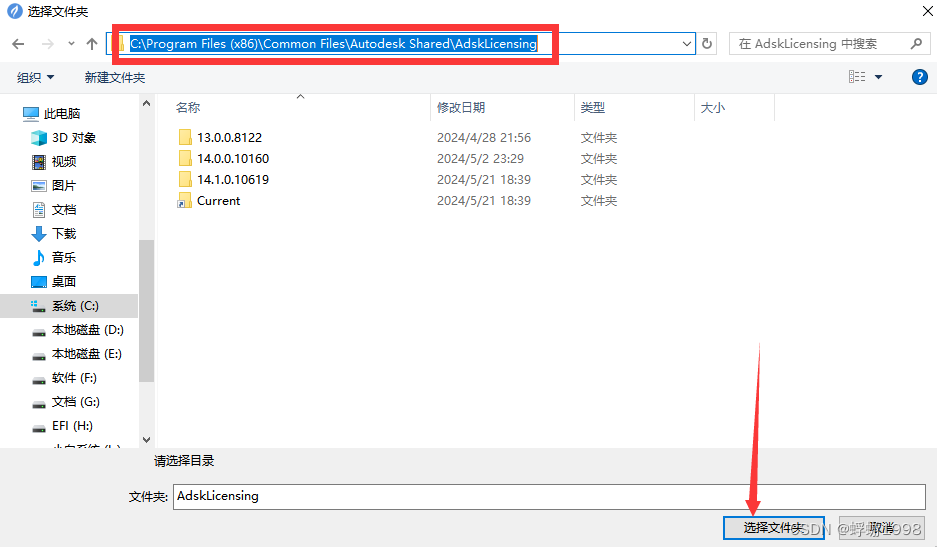937x547 pixels.
Task: Open more view options dropdown arrow
Action: point(878,77)
